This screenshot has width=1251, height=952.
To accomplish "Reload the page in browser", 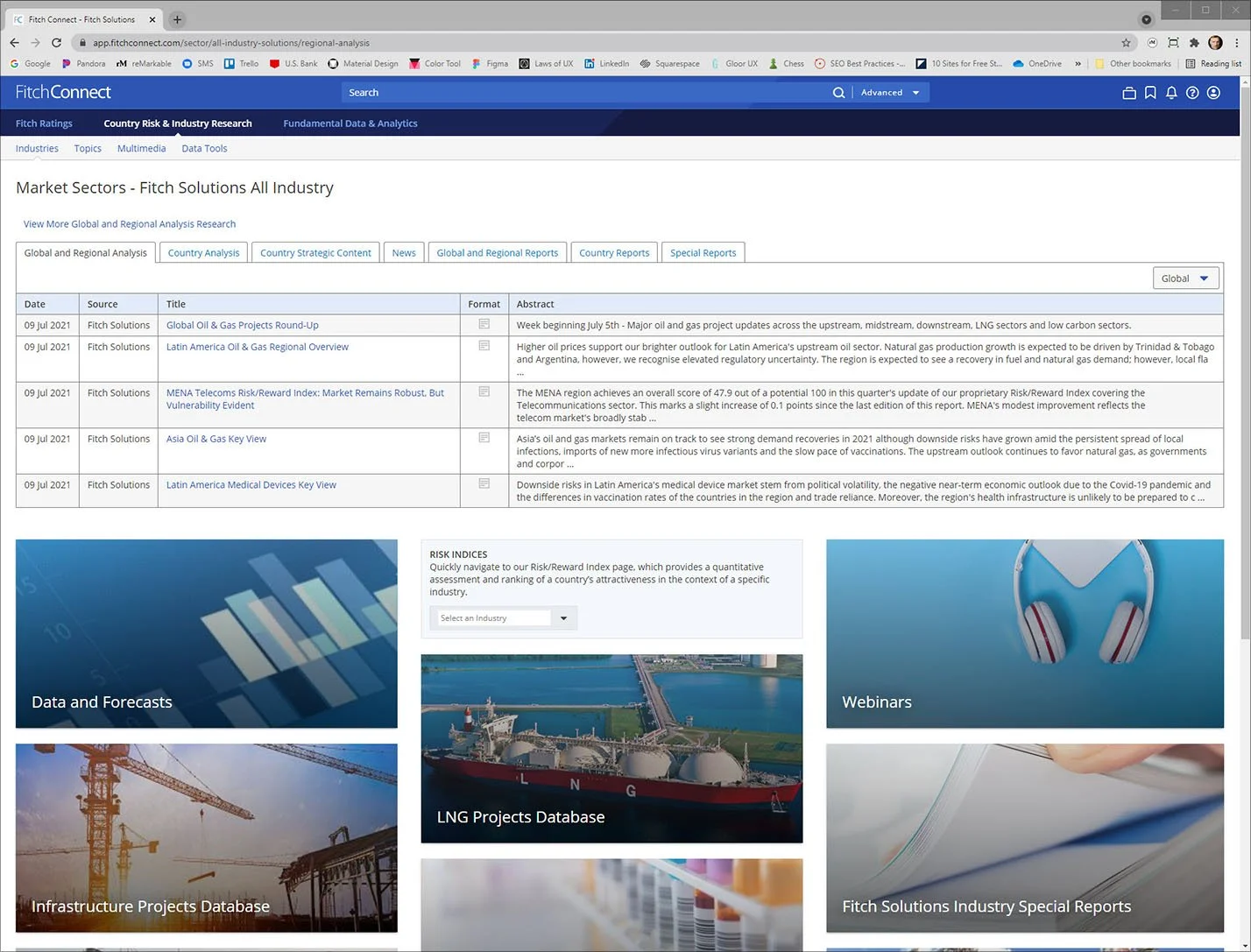I will click(x=56, y=42).
